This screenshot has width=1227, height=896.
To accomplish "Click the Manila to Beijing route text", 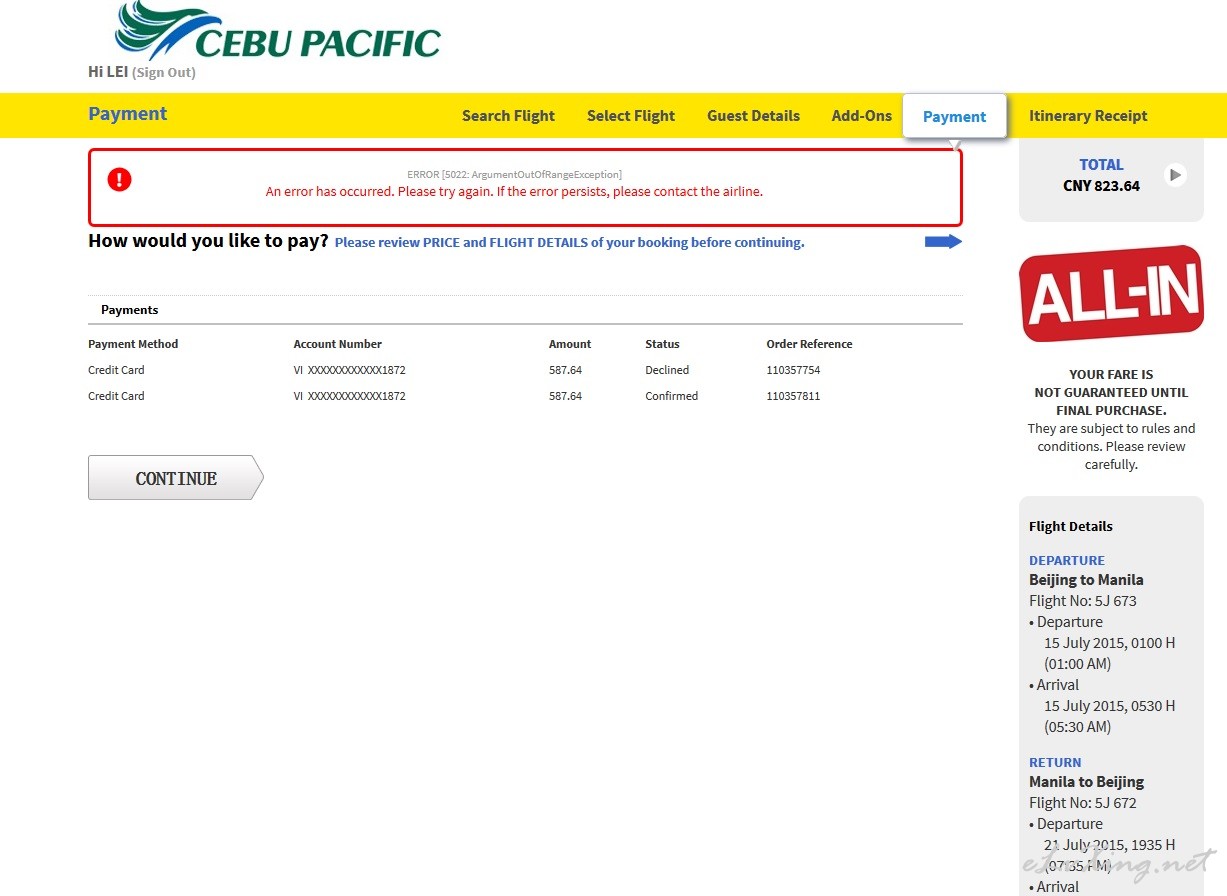I will 1086,782.
